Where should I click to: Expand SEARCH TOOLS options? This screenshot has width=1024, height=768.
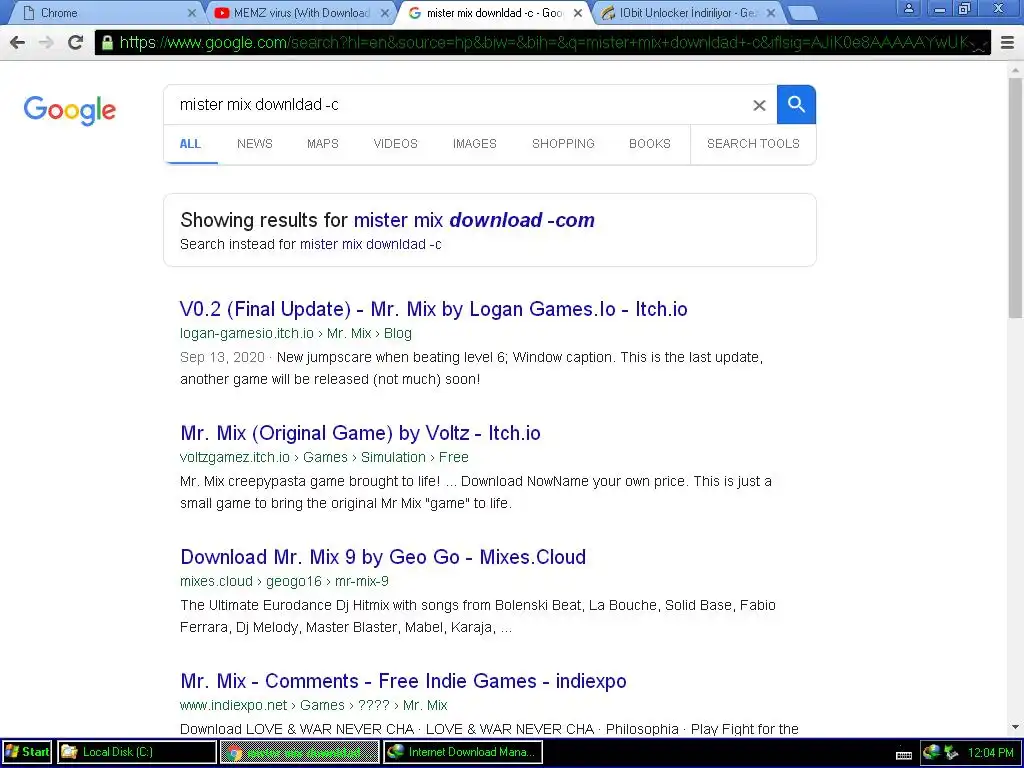(753, 144)
